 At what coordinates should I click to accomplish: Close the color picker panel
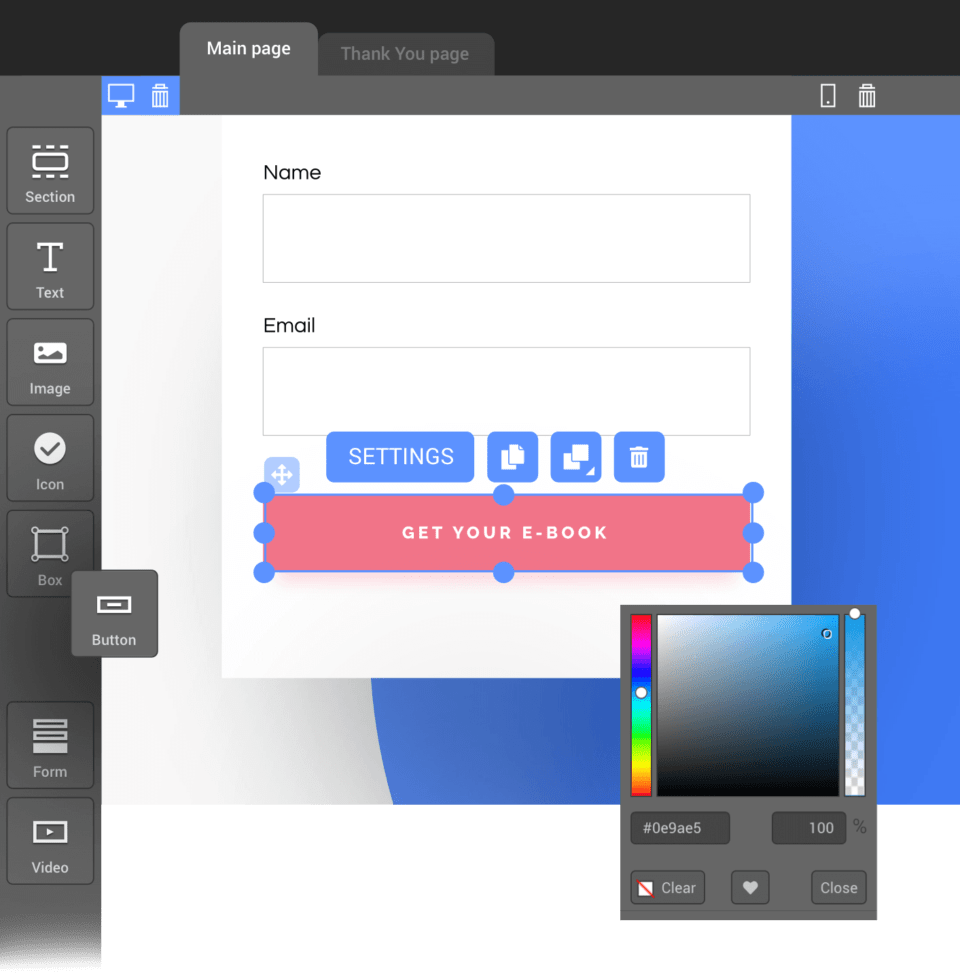click(839, 888)
